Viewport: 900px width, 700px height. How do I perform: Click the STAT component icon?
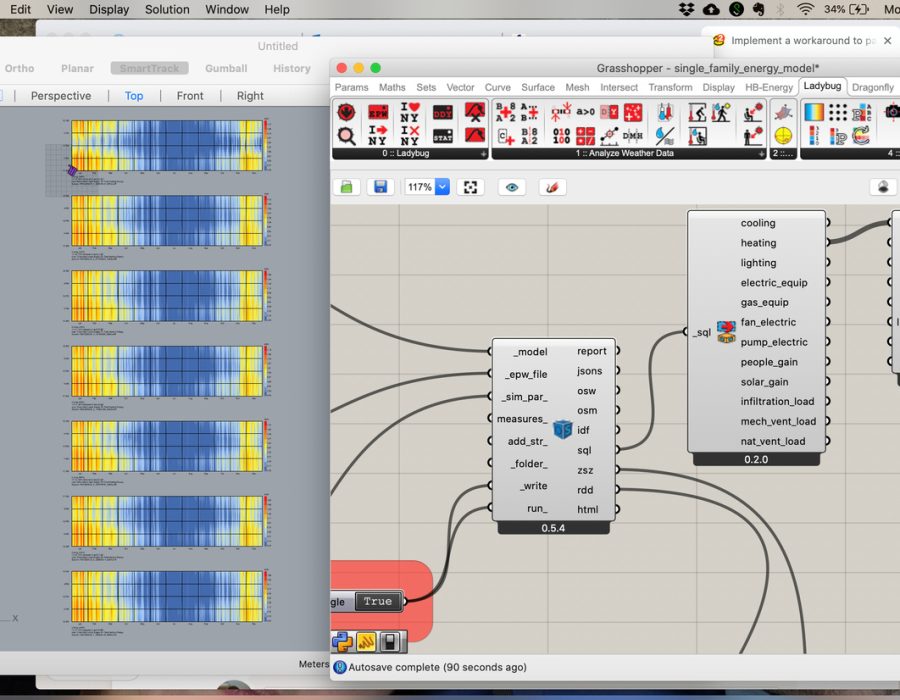pyautogui.click(x=443, y=136)
